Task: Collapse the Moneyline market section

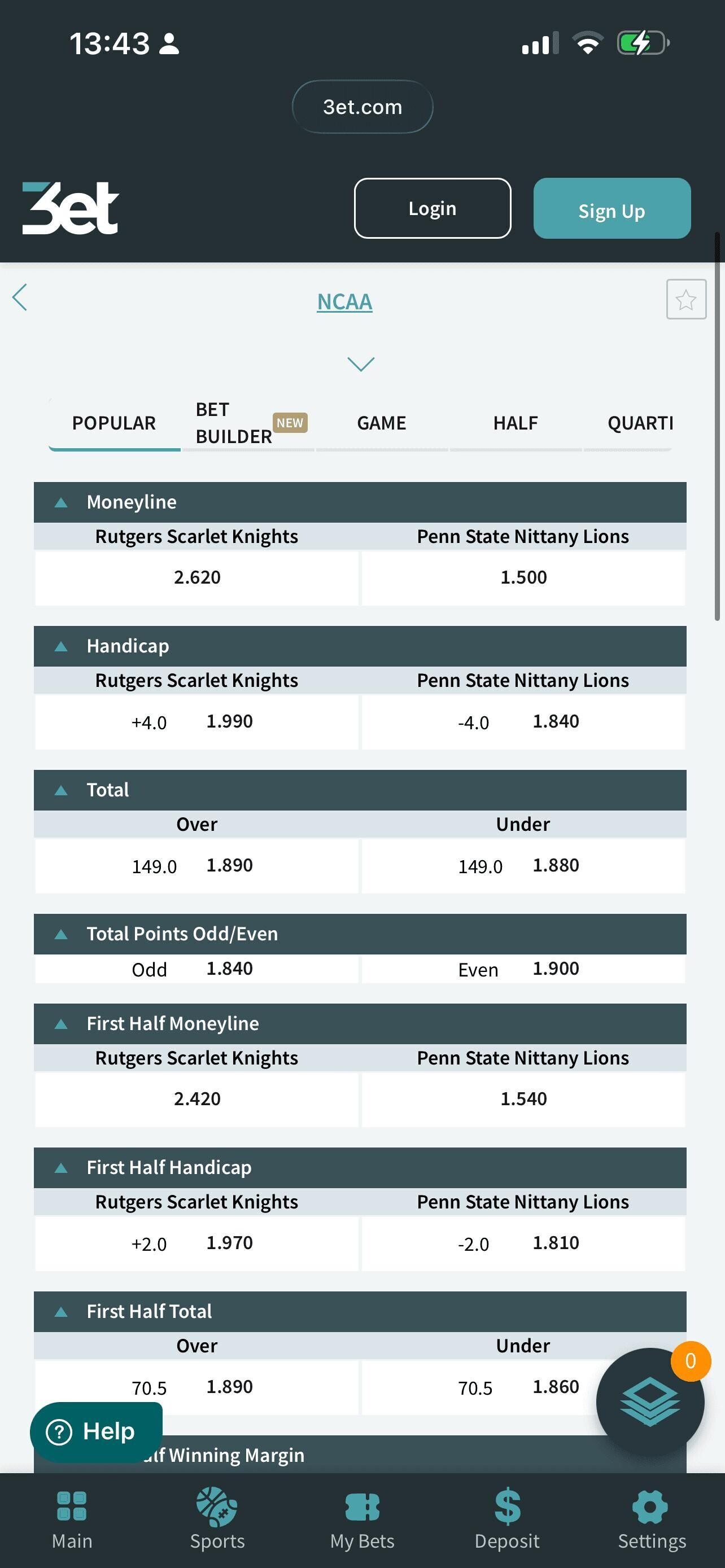Action: (61, 503)
